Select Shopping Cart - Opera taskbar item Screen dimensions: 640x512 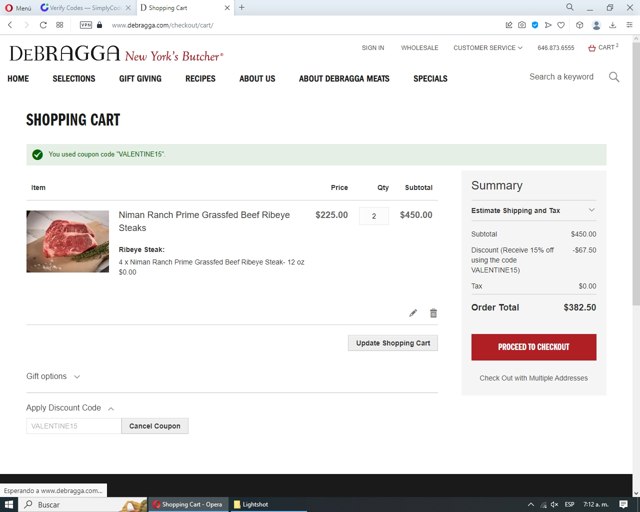tap(188, 505)
